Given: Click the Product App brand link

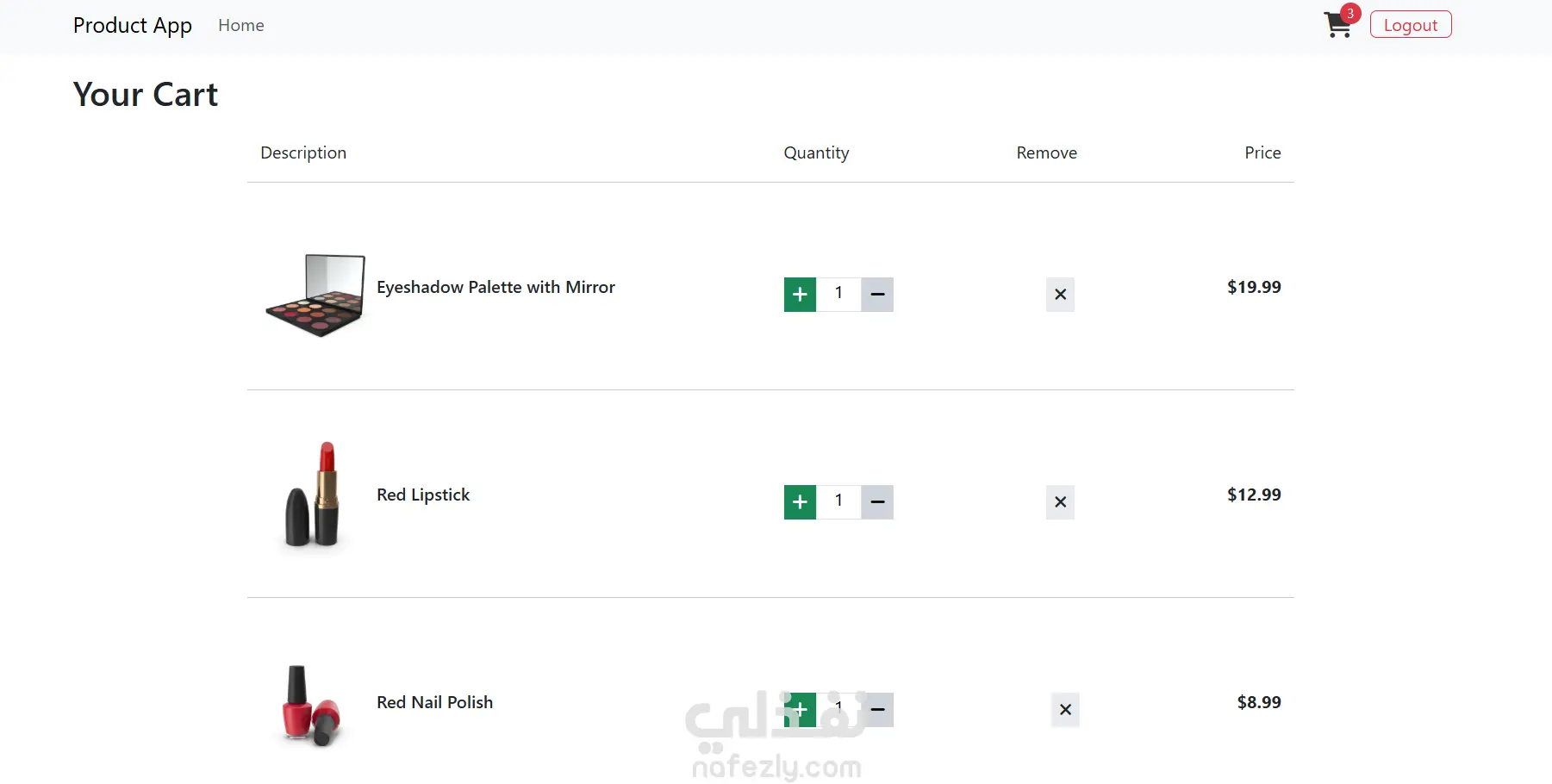Looking at the screenshot, I should tap(133, 26).
